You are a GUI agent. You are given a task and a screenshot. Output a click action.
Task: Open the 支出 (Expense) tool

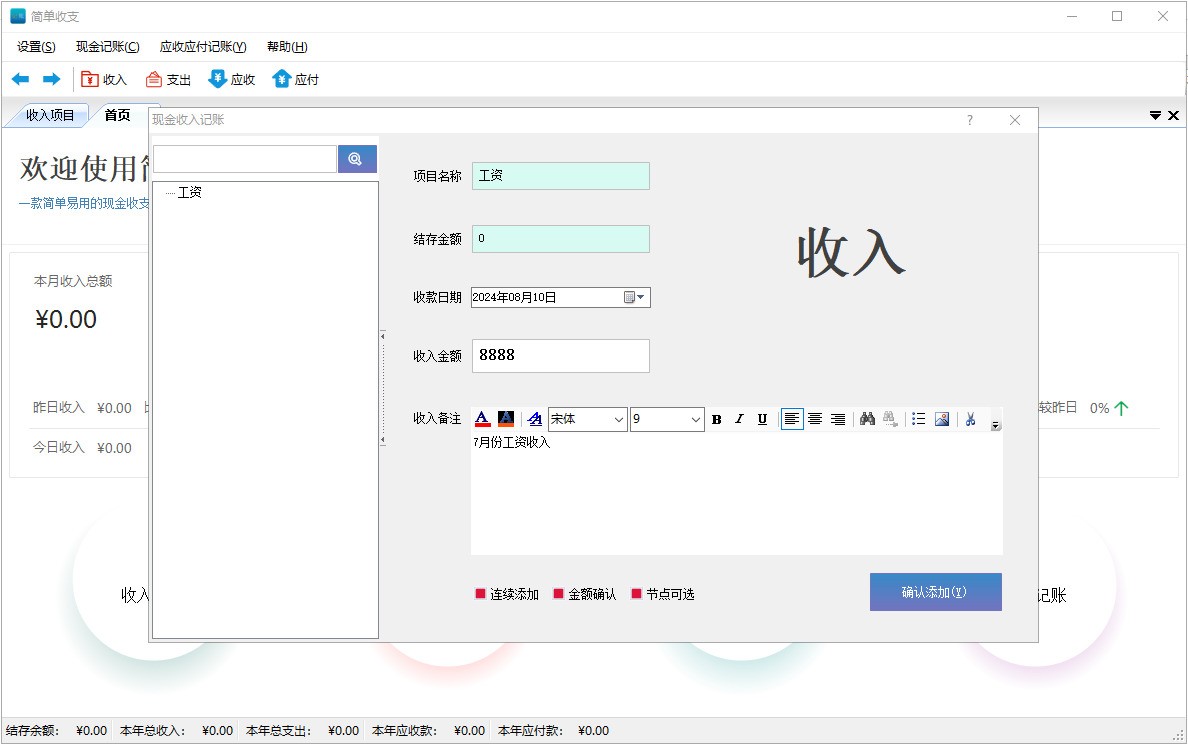pos(167,79)
